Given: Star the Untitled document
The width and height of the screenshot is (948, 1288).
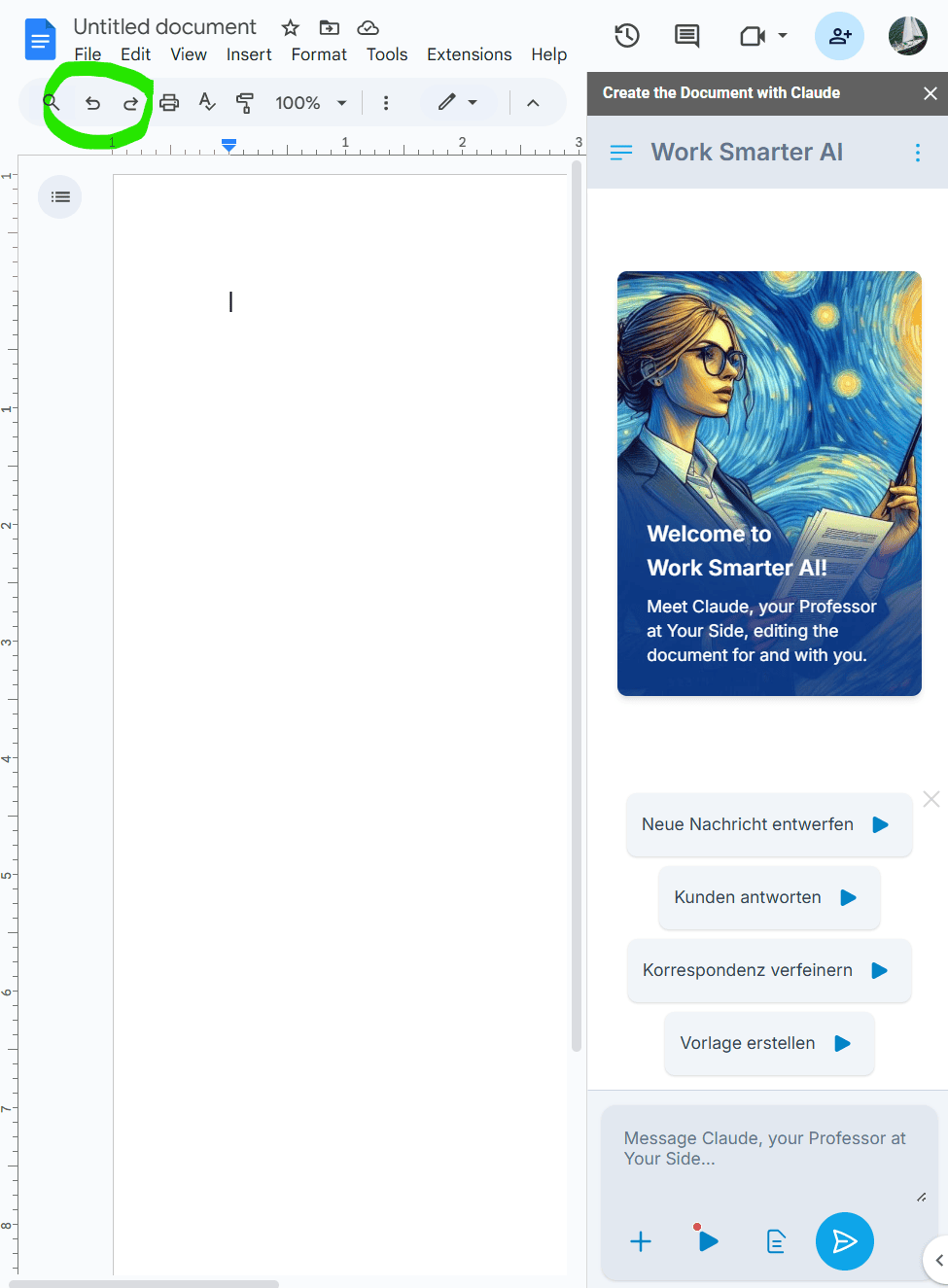Looking at the screenshot, I should point(290,27).
